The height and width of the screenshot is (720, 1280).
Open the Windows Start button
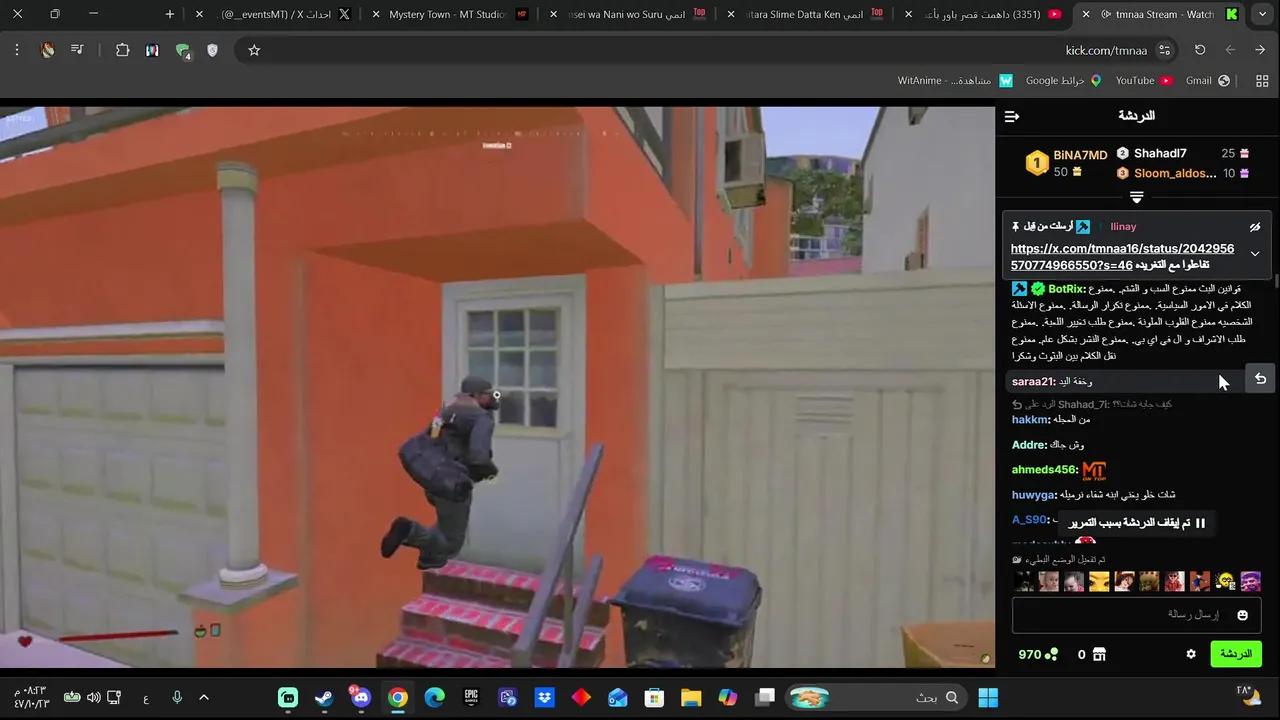[x=988, y=697]
